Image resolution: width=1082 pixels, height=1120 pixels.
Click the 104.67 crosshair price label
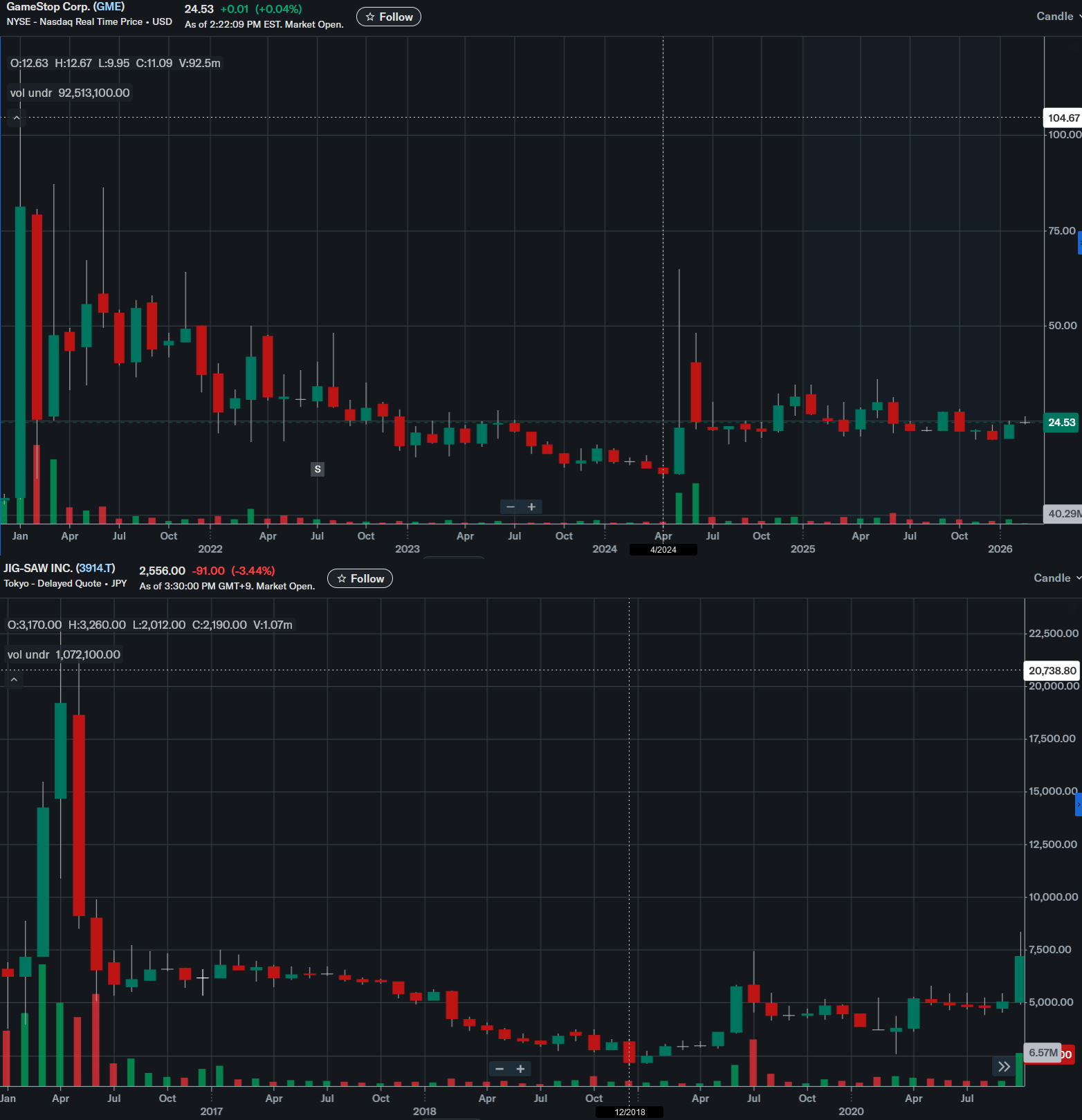(x=1063, y=118)
